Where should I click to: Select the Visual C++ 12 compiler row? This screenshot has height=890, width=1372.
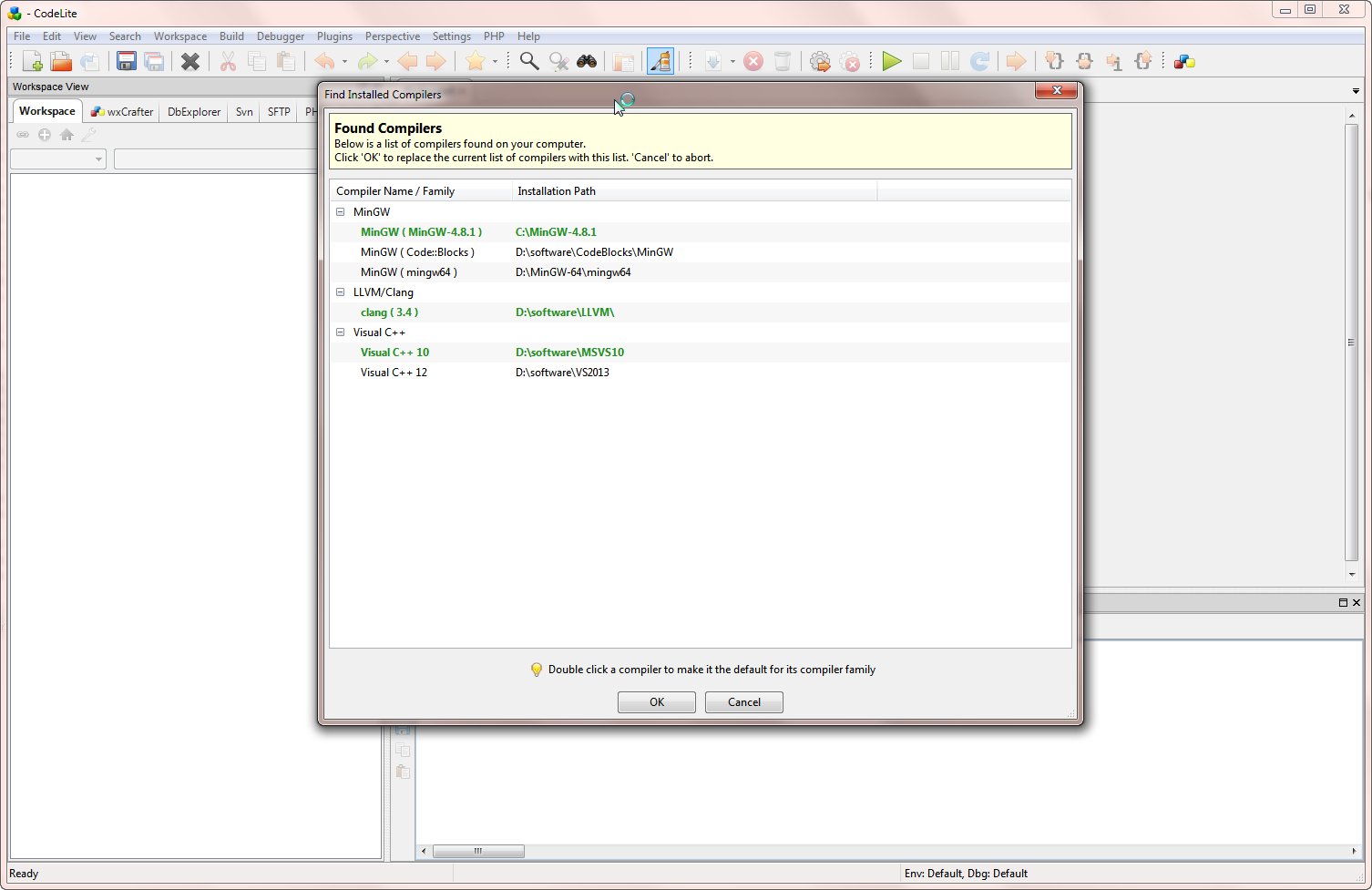(x=700, y=373)
